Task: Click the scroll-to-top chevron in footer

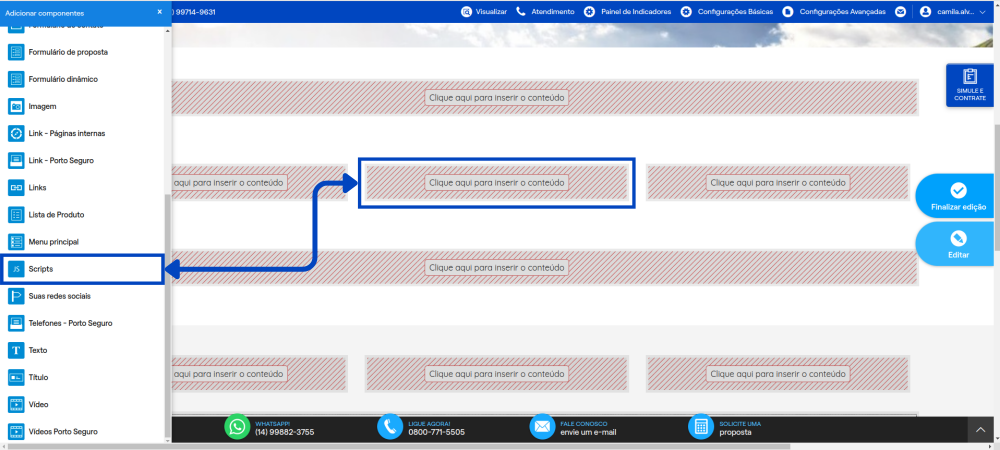Action: pyautogui.click(x=981, y=430)
